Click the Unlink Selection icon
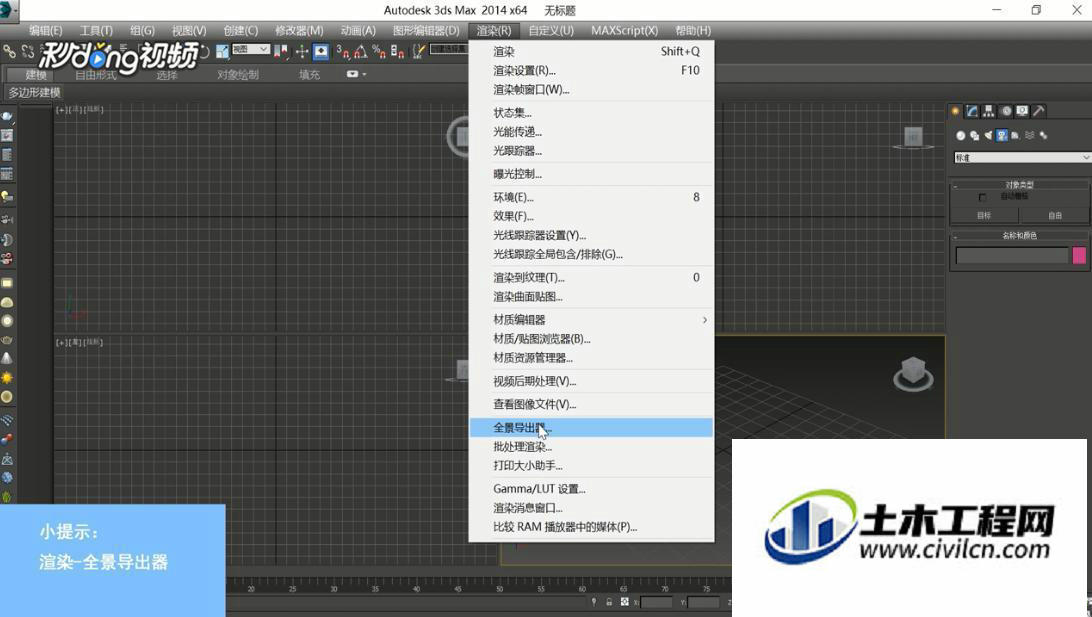1092x617 pixels. pyautogui.click(x=28, y=51)
